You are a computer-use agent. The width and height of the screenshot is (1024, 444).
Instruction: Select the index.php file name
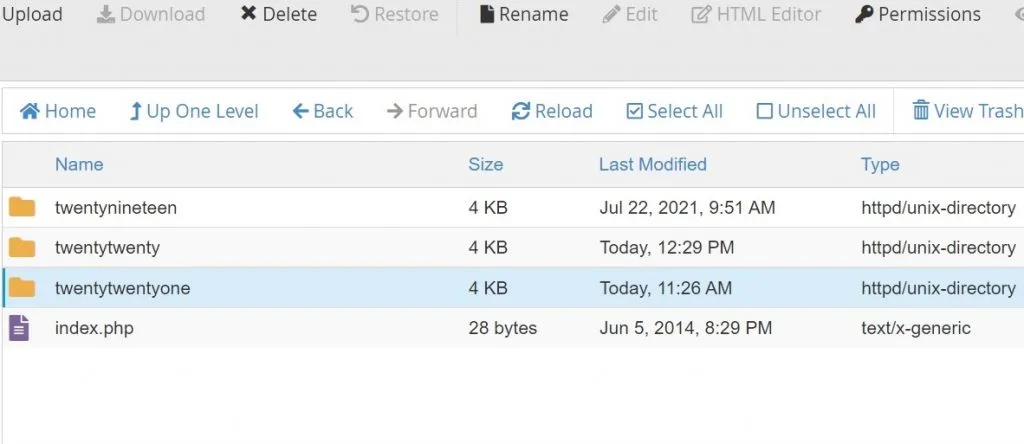click(x=94, y=328)
